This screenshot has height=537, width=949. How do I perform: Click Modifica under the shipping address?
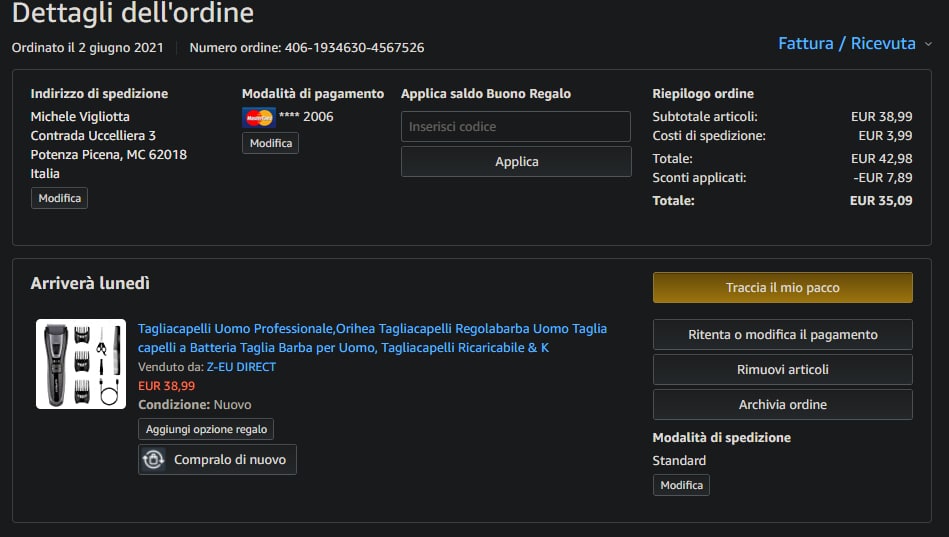click(x=59, y=198)
